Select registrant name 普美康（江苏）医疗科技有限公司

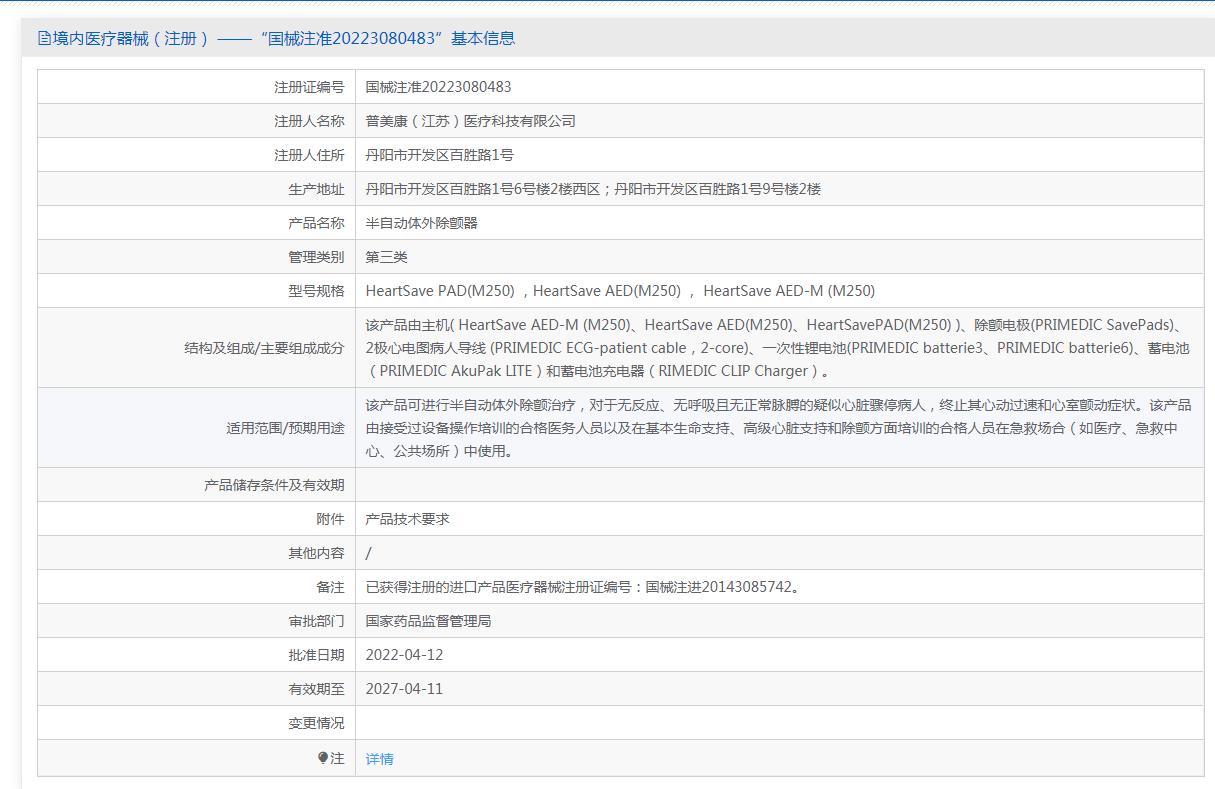pos(470,121)
